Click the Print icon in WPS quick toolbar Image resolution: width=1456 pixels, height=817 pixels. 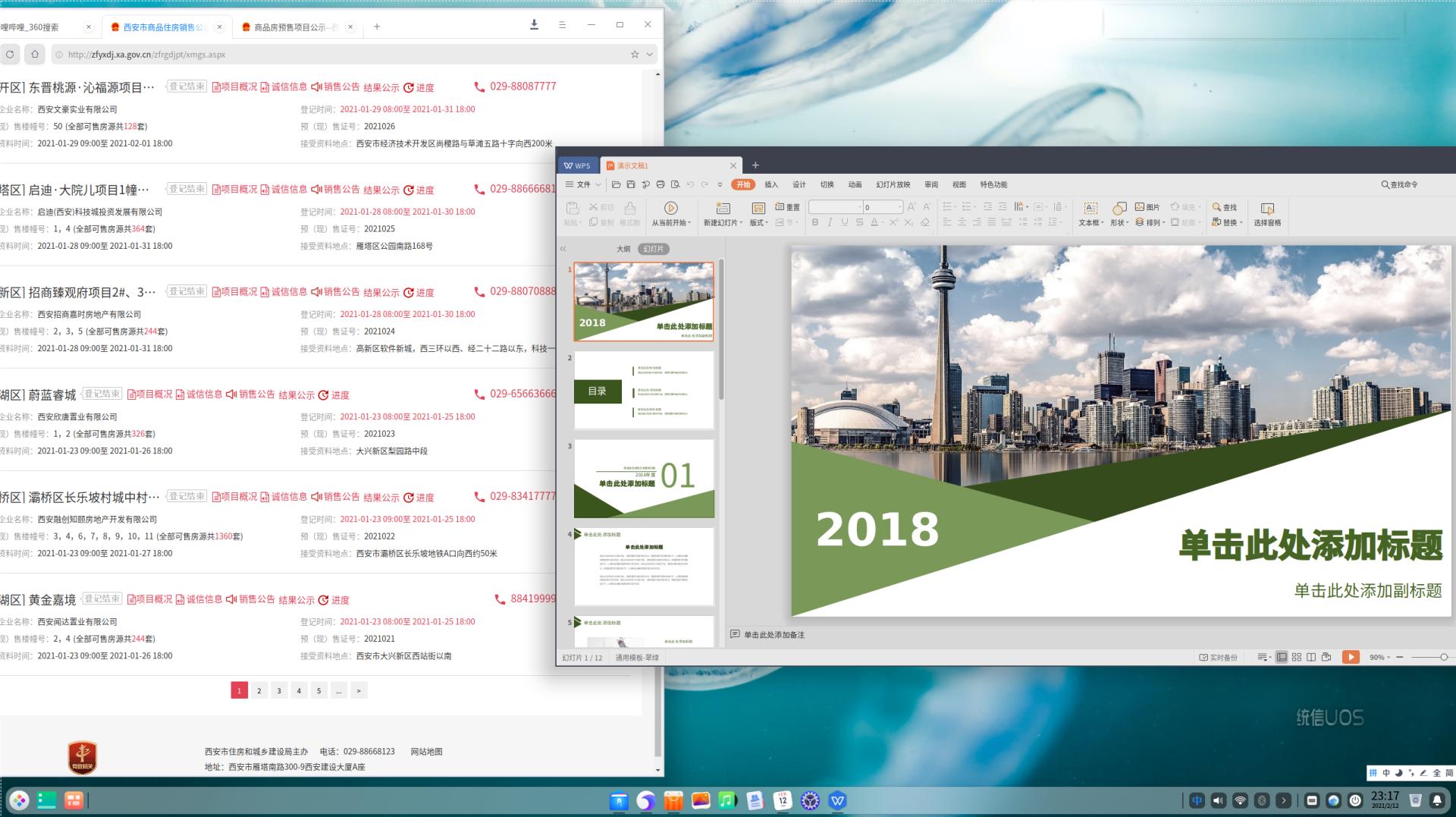(x=661, y=184)
